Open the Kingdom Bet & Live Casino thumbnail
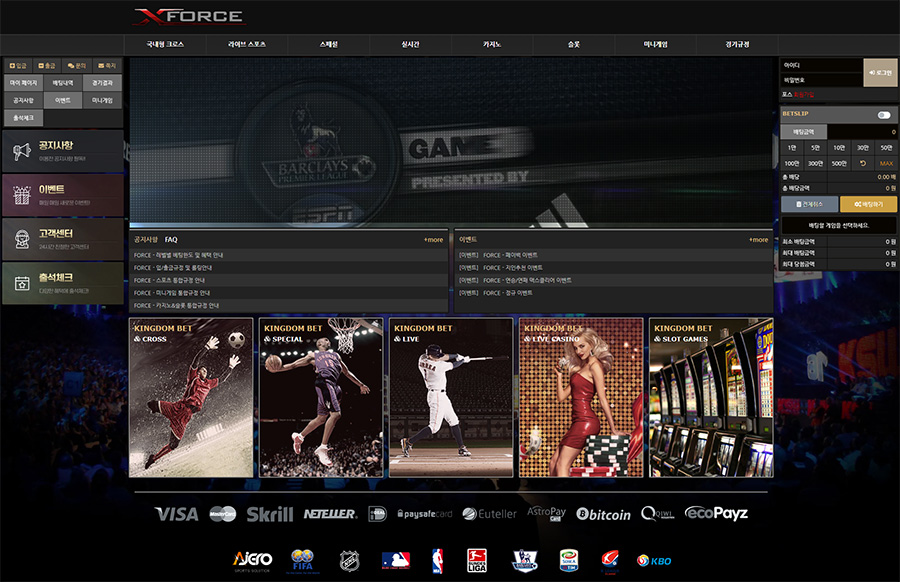 click(x=581, y=397)
